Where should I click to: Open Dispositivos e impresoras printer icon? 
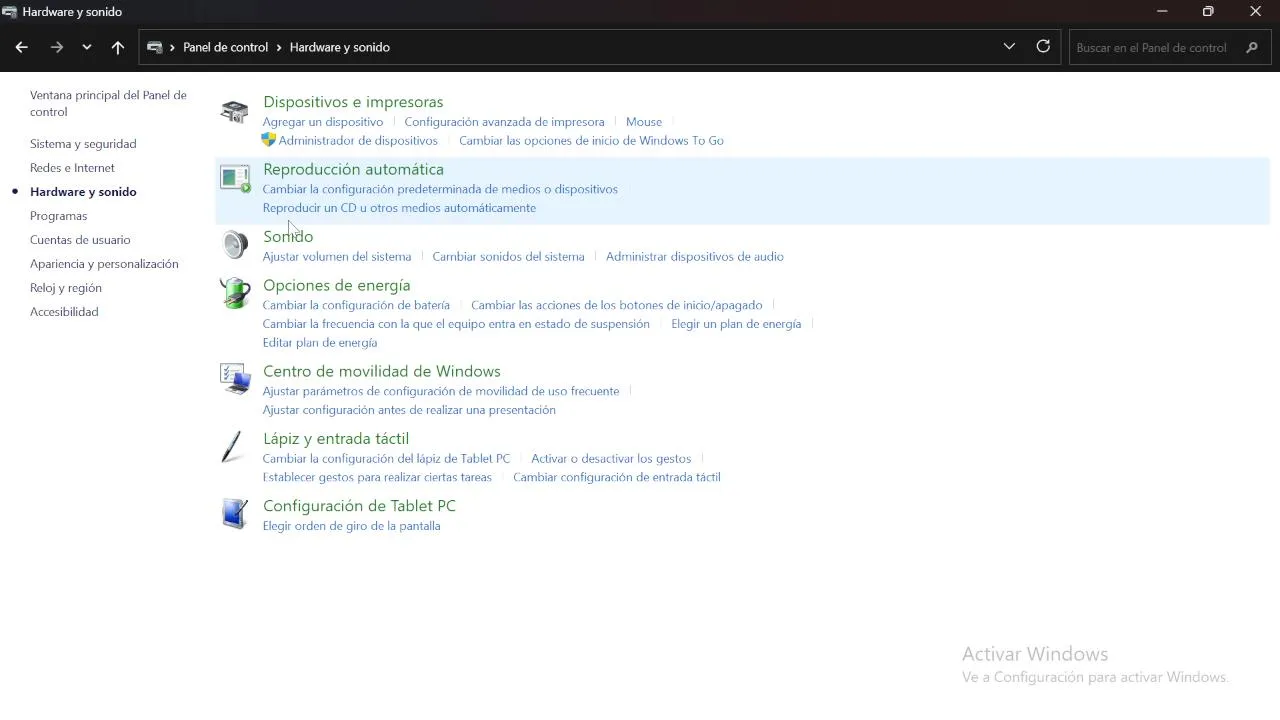234,112
